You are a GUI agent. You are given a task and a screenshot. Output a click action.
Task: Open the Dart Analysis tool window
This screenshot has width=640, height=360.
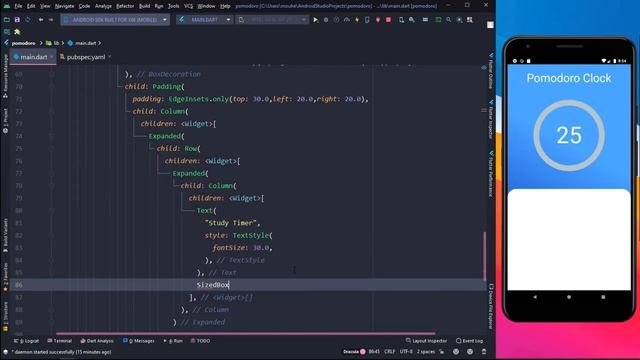click(97, 340)
